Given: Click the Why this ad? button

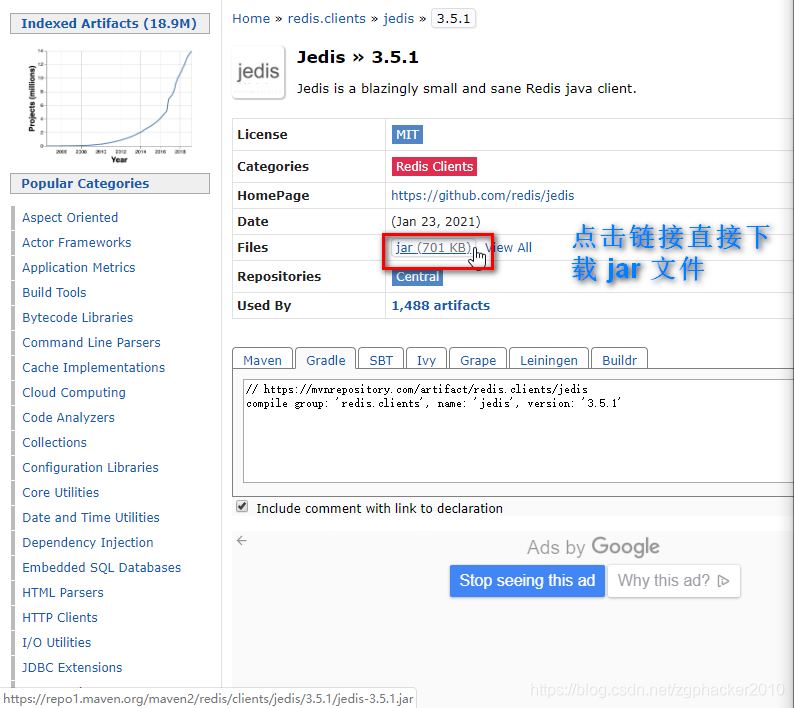Looking at the screenshot, I should (x=673, y=580).
